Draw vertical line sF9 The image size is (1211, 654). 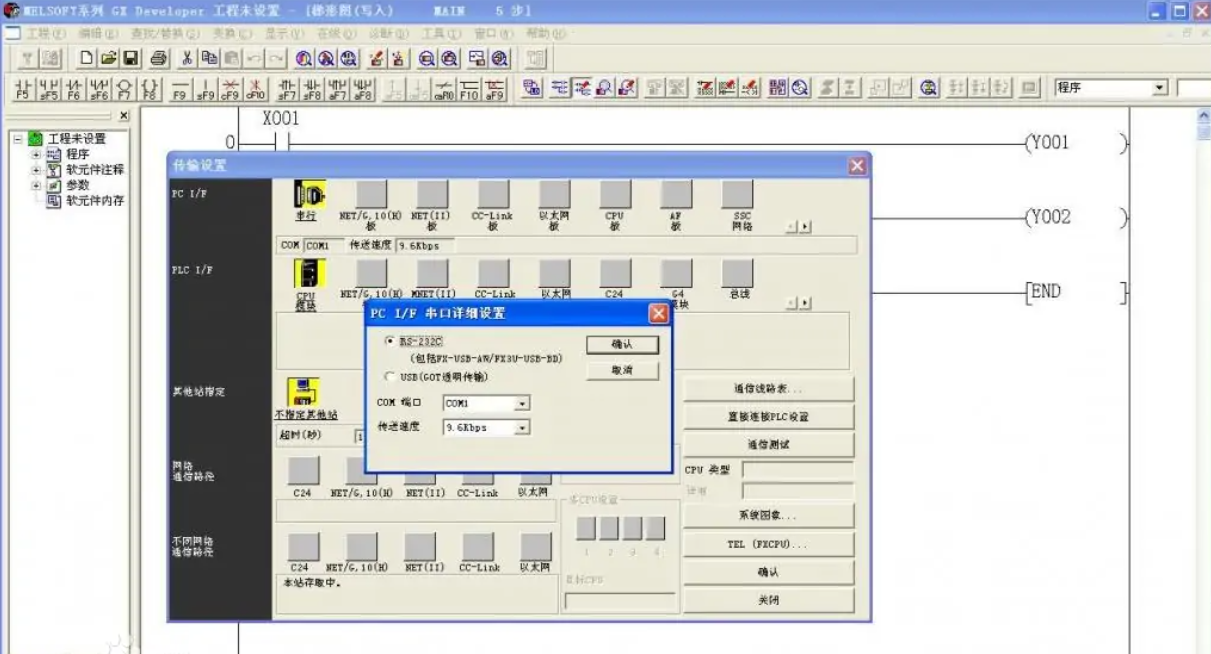coord(205,89)
